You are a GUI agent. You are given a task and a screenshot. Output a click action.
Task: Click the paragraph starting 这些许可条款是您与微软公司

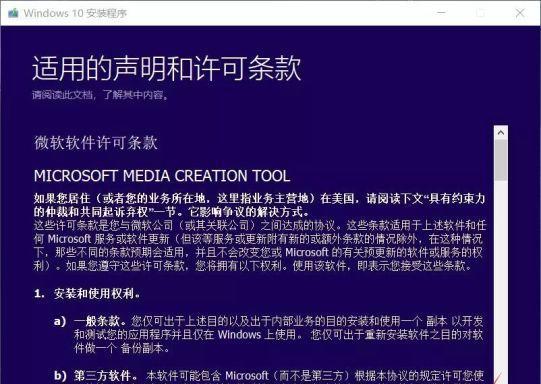click(260, 245)
